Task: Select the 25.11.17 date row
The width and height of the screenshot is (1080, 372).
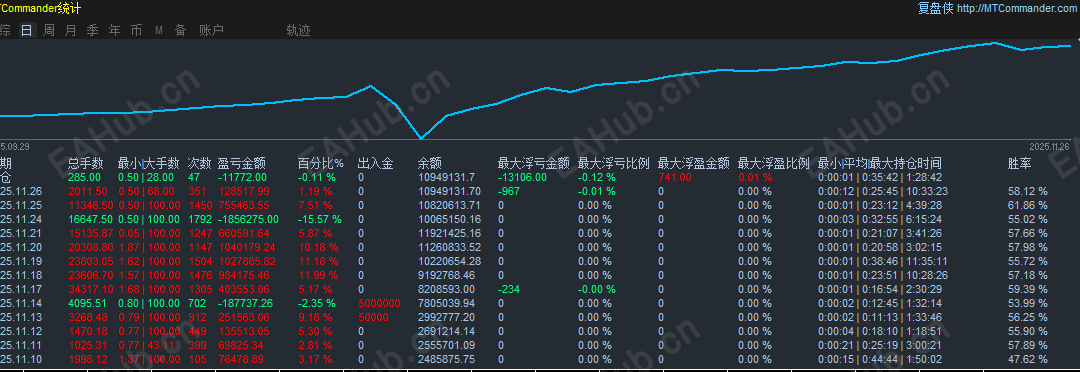Action: click(x=540, y=289)
